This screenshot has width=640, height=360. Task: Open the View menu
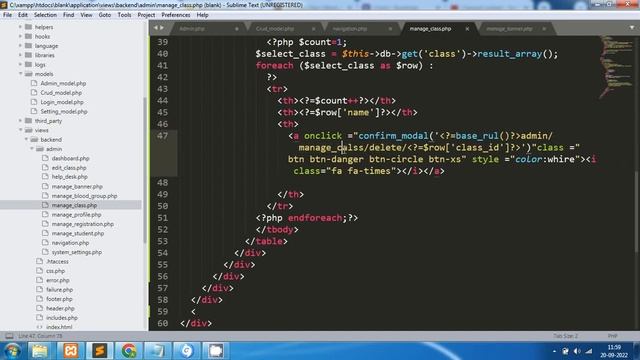pyautogui.click(x=86, y=15)
